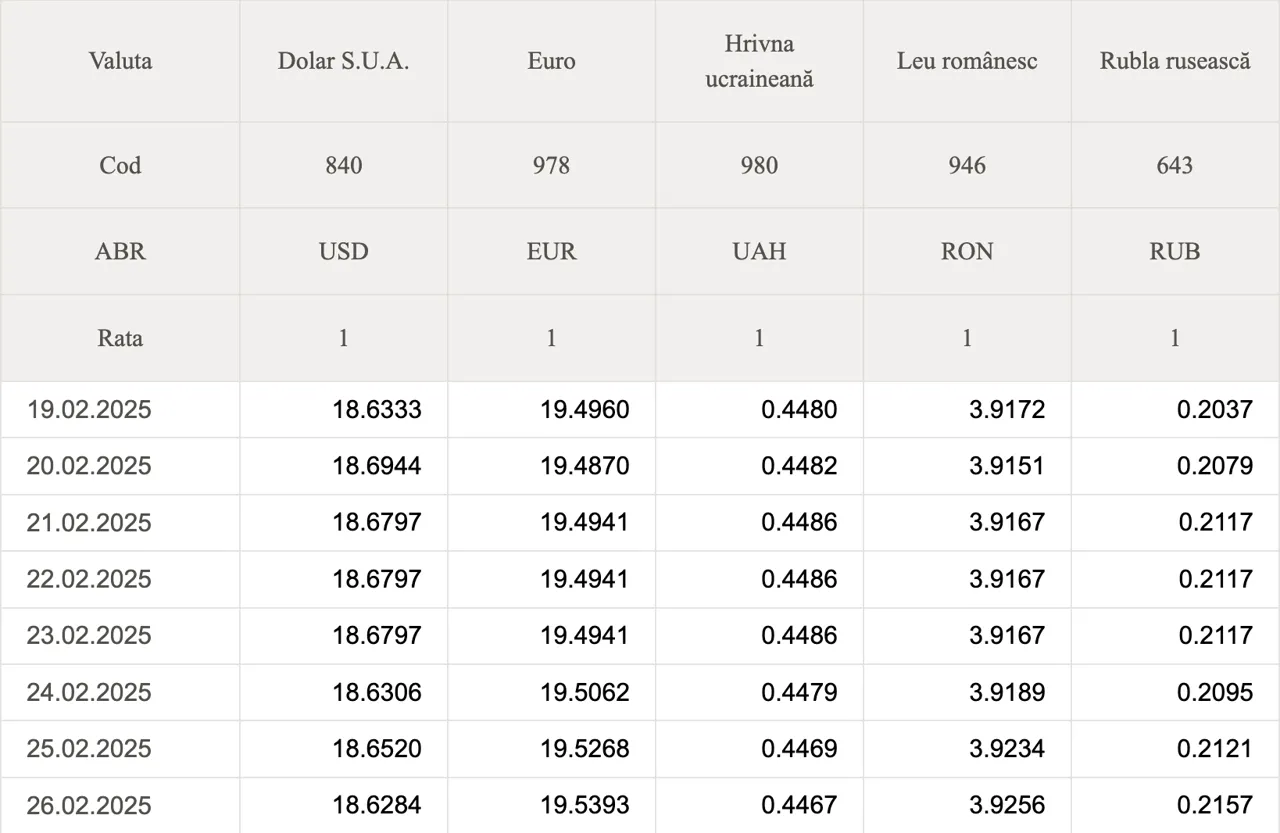The image size is (1280, 833).
Task: Select the Leu românesc header cell
Action: 968,61
